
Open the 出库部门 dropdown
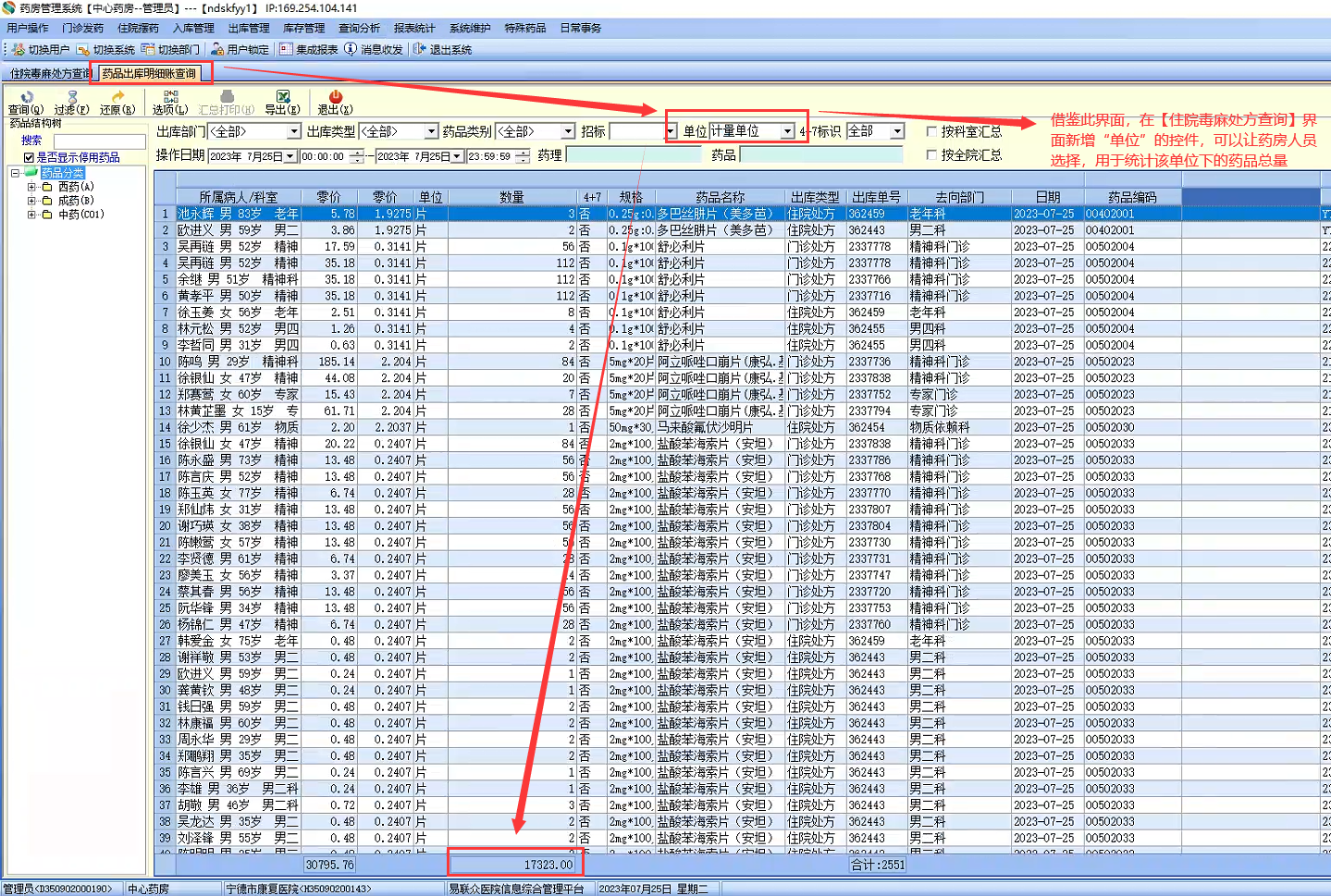[294, 131]
